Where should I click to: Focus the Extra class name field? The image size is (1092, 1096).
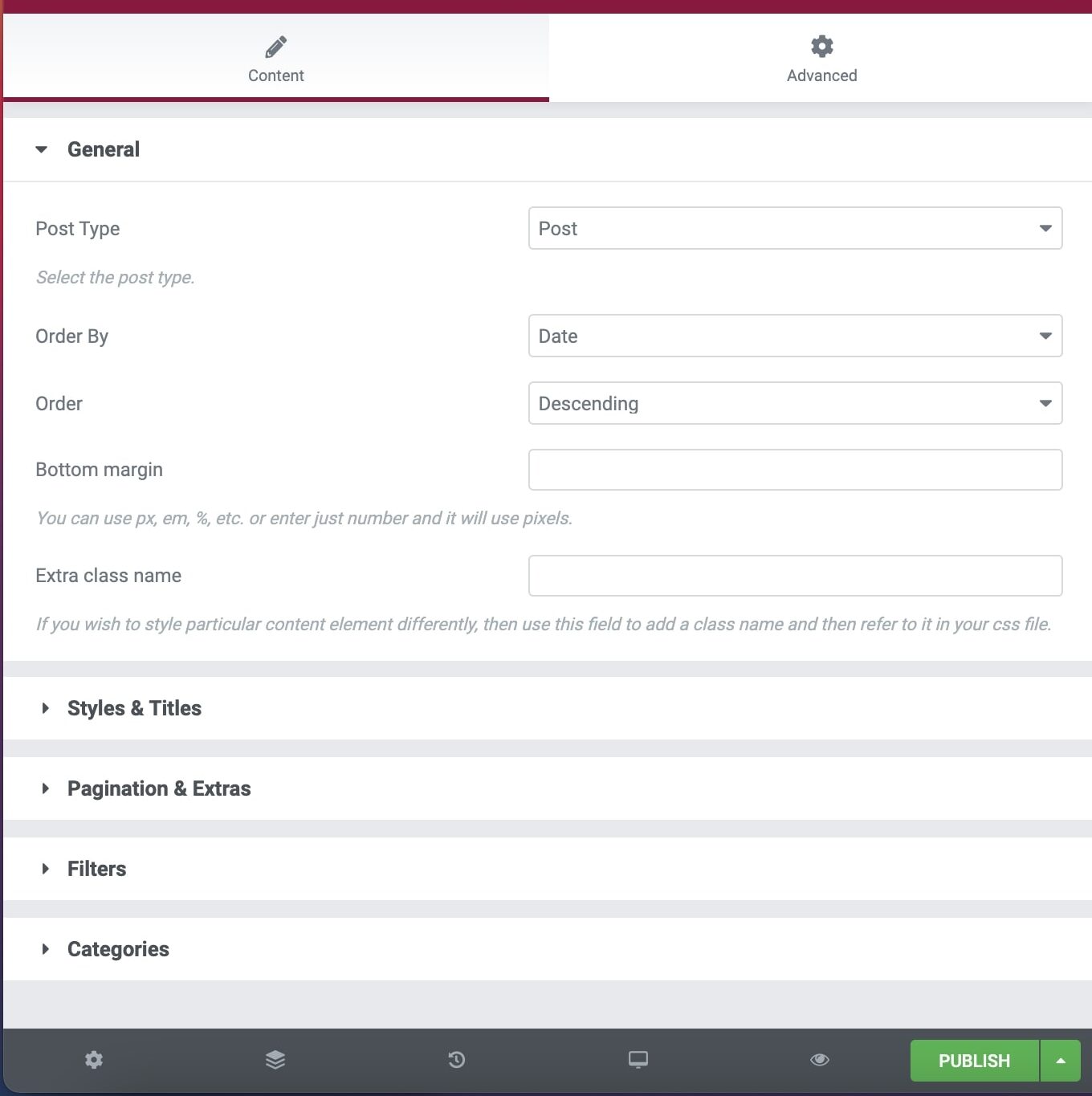pos(795,576)
